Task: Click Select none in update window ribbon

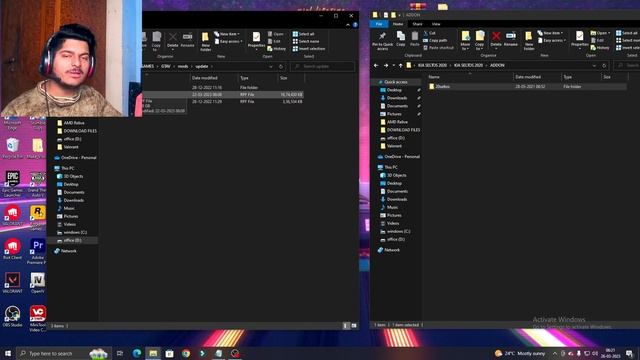Action: coord(306,41)
